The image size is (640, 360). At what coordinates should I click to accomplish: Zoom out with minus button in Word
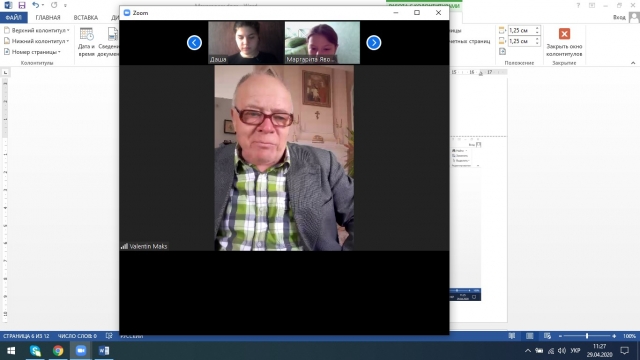coord(560,336)
